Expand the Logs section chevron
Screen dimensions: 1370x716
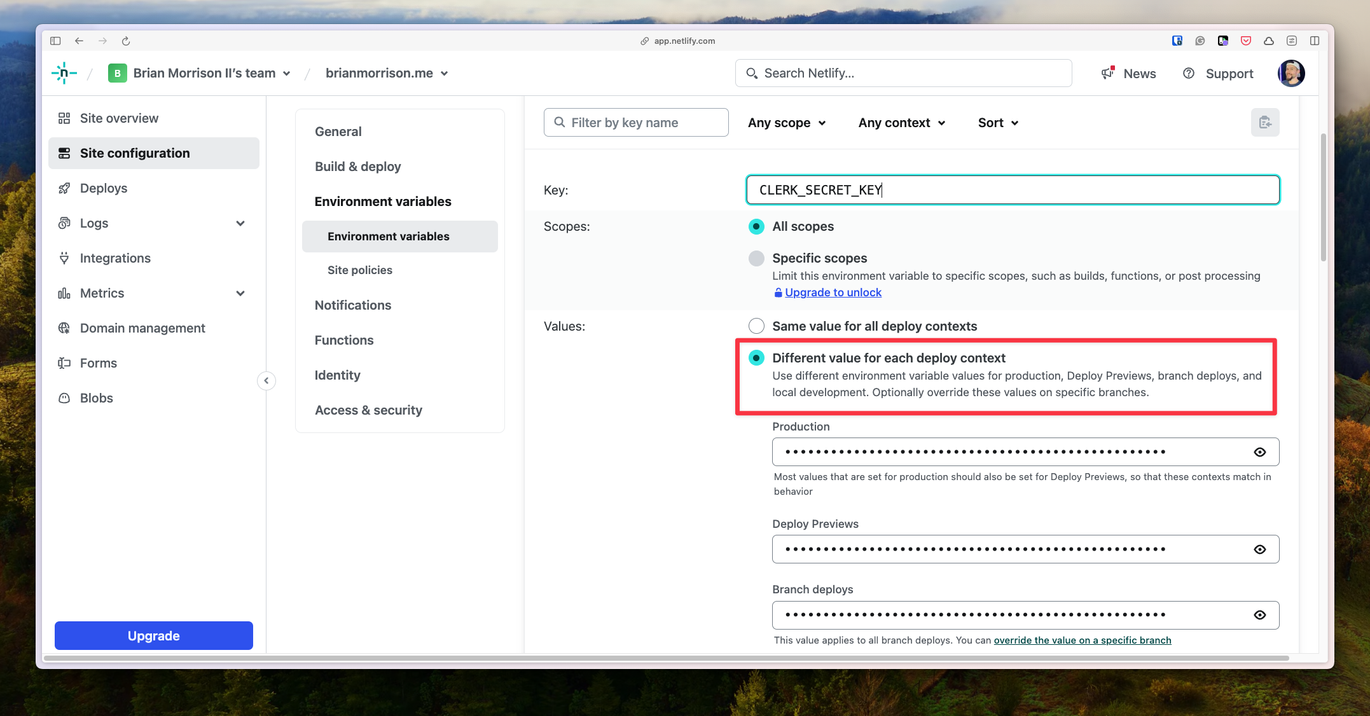pyautogui.click(x=240, y=223)
